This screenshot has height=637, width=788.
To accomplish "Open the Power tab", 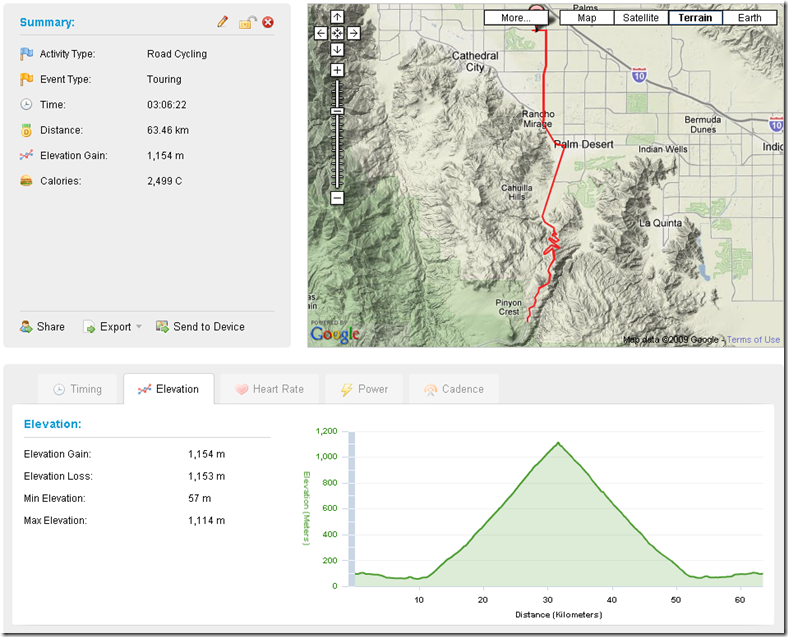I will (364, 389).
